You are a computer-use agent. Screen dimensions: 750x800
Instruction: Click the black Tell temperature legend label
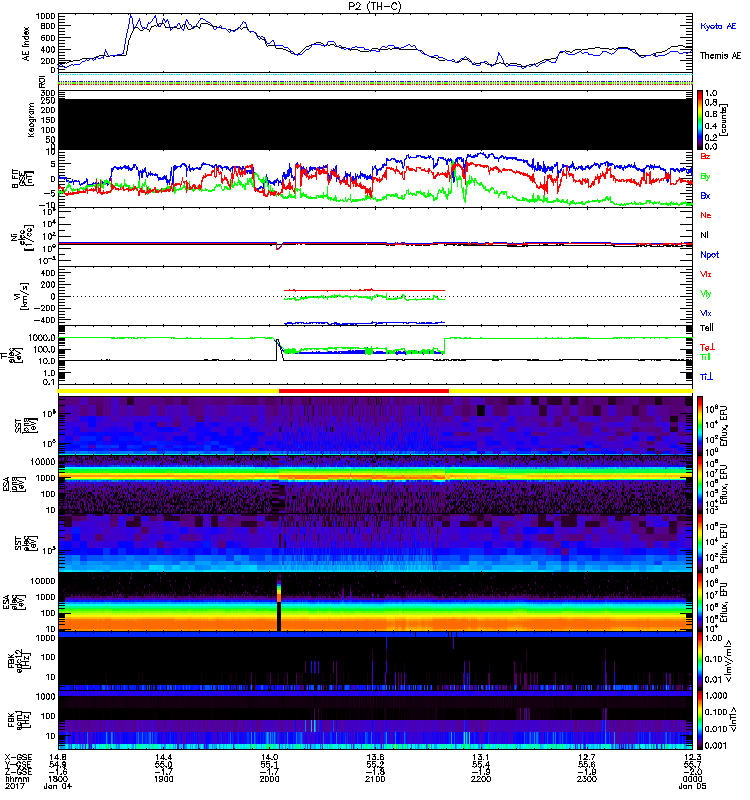click(x=707, y=328)
